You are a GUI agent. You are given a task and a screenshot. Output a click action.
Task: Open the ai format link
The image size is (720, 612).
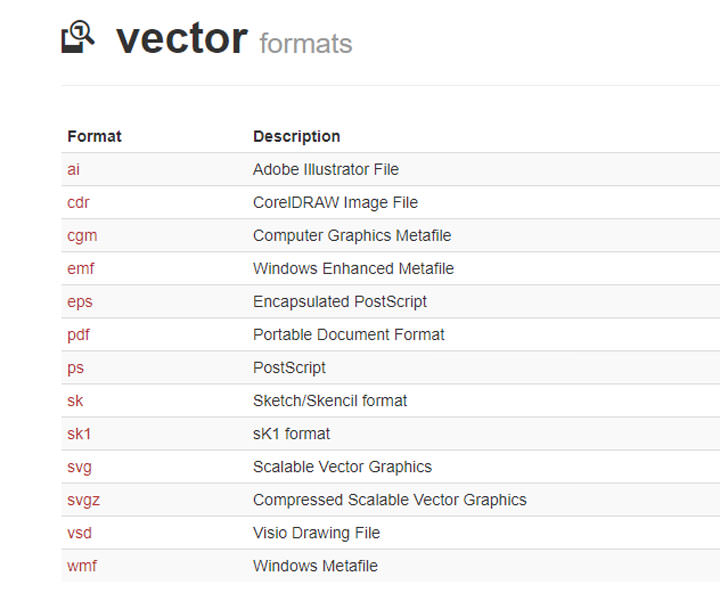[x=74, y=169]
